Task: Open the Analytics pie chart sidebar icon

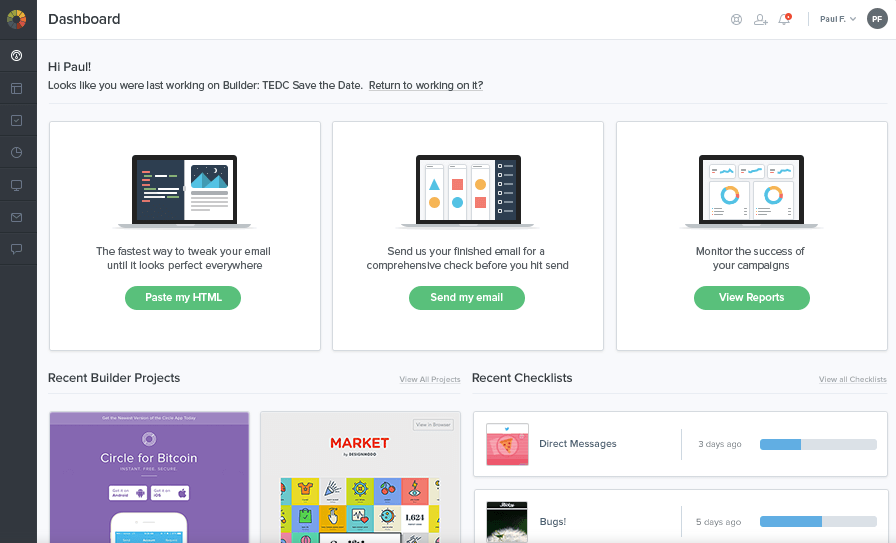Action: coord(17,152)
